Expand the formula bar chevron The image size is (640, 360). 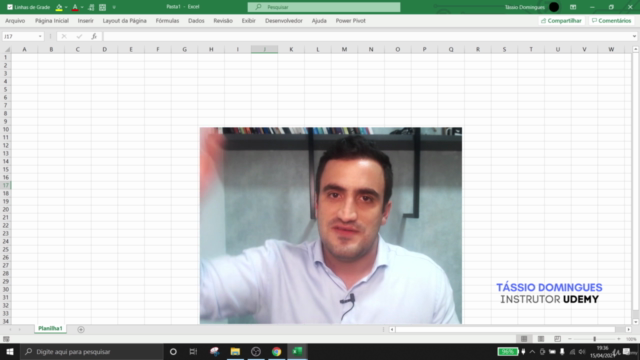tap(634, 36)
